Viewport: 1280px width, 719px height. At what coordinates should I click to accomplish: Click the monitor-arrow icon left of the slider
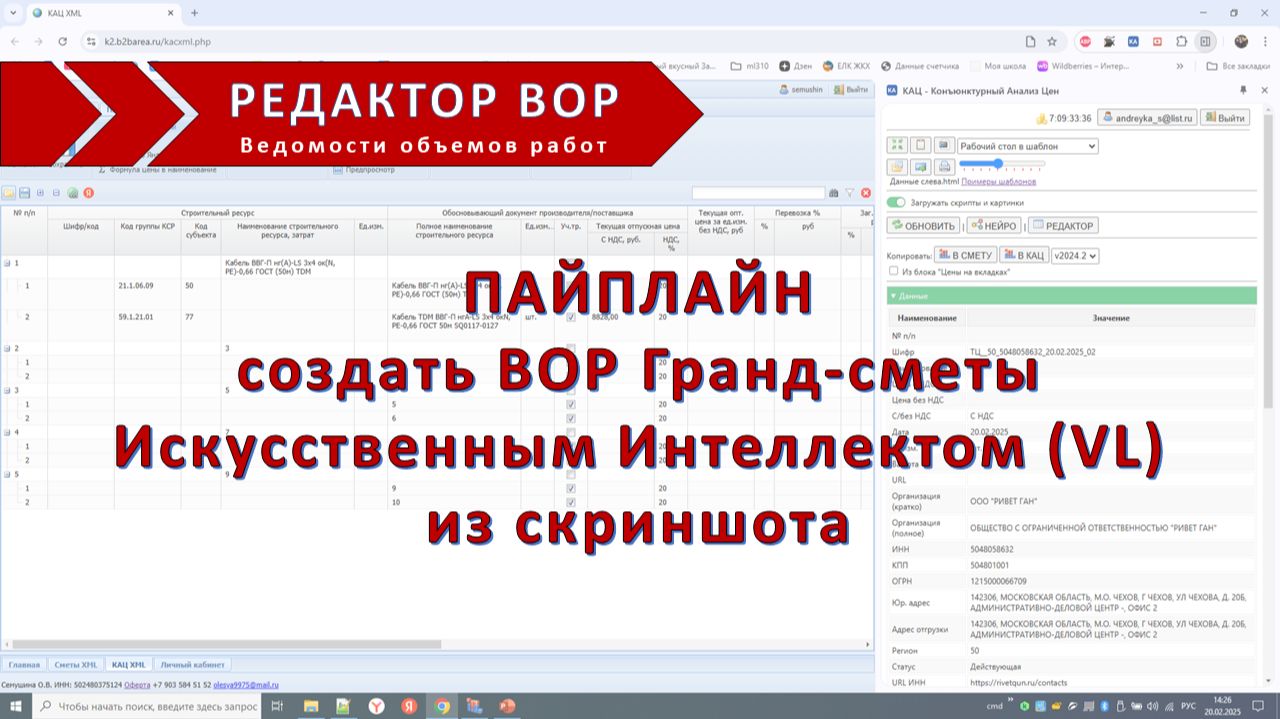coord(921,167)
